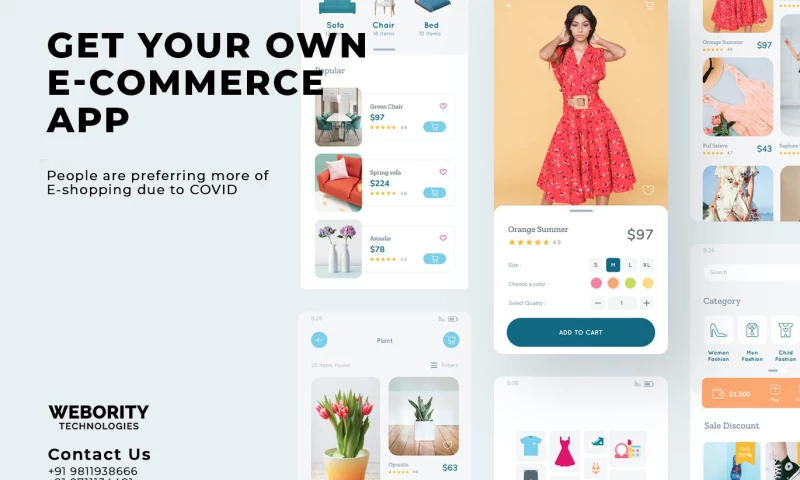Select size XL option

click(646, 265)
